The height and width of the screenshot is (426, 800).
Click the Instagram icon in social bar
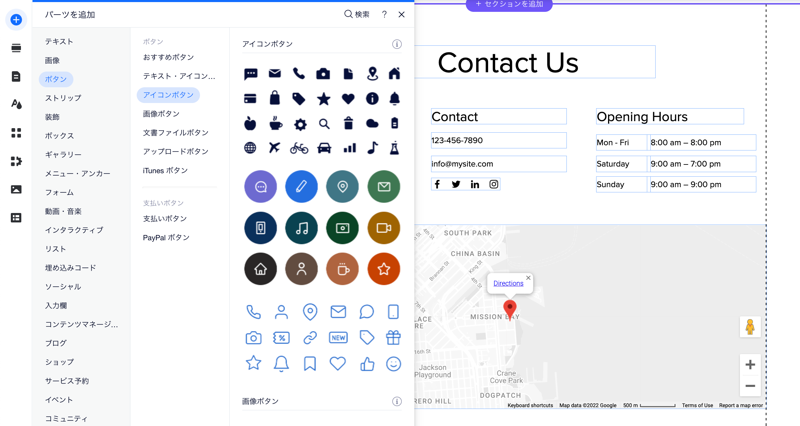494,184
